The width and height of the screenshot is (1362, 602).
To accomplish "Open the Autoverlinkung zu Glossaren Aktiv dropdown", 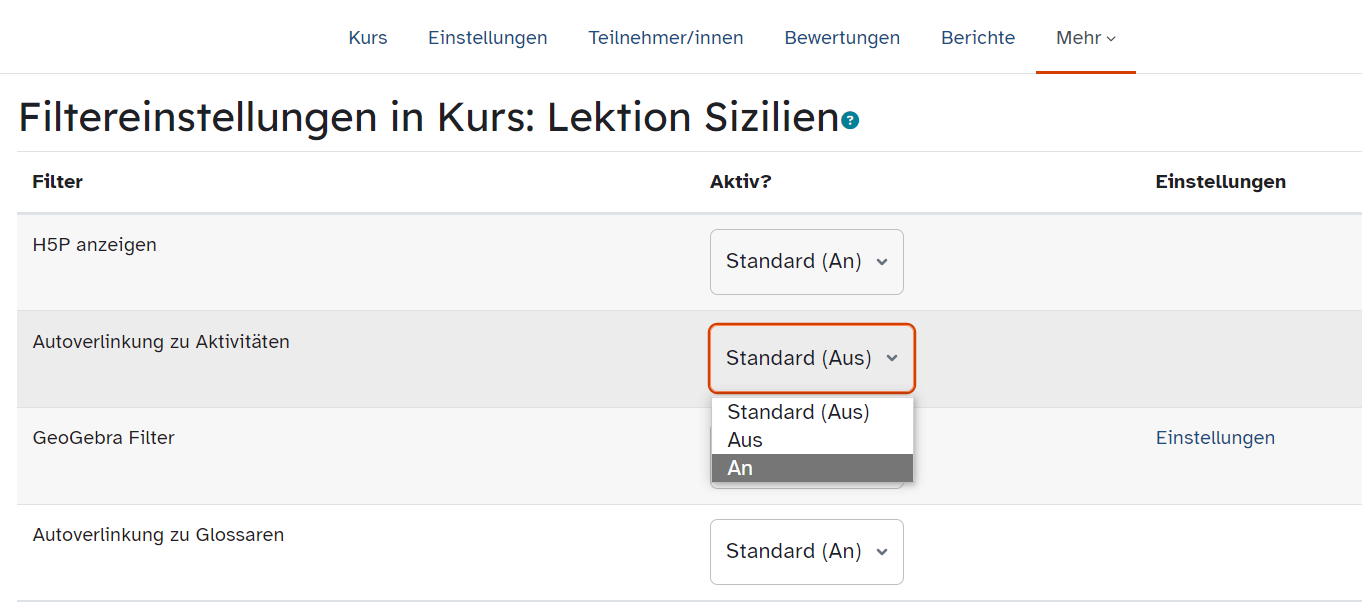I will coord(807,552).
